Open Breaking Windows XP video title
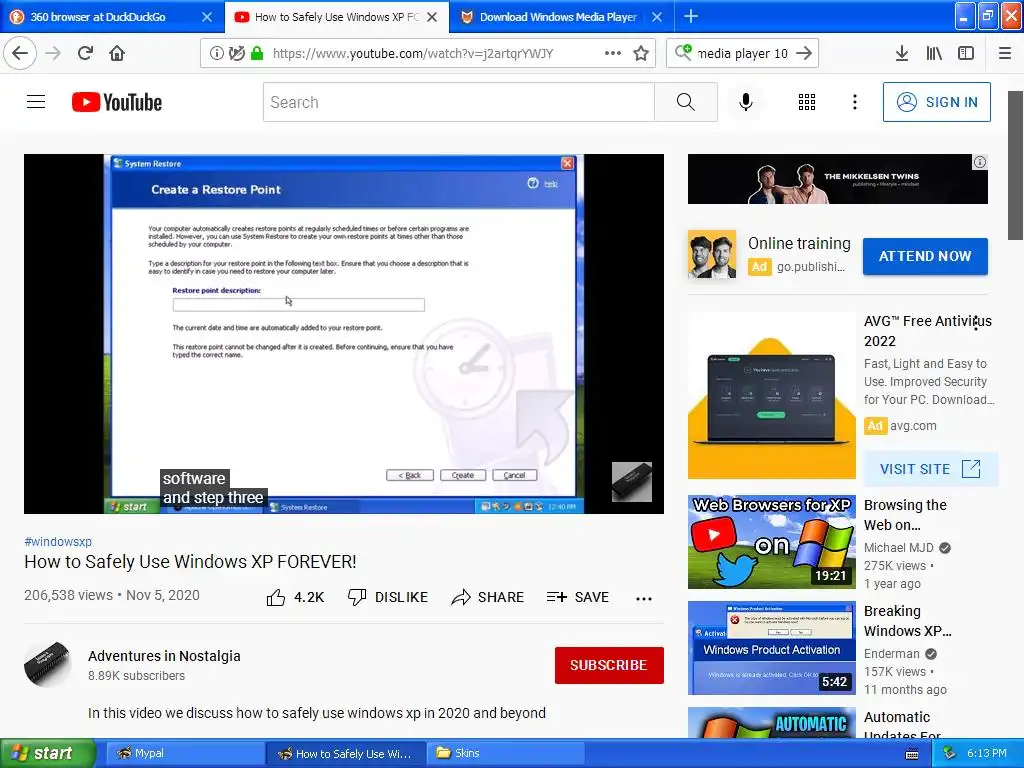Screen dimensions: 1024x768 [x=908, y=620]
